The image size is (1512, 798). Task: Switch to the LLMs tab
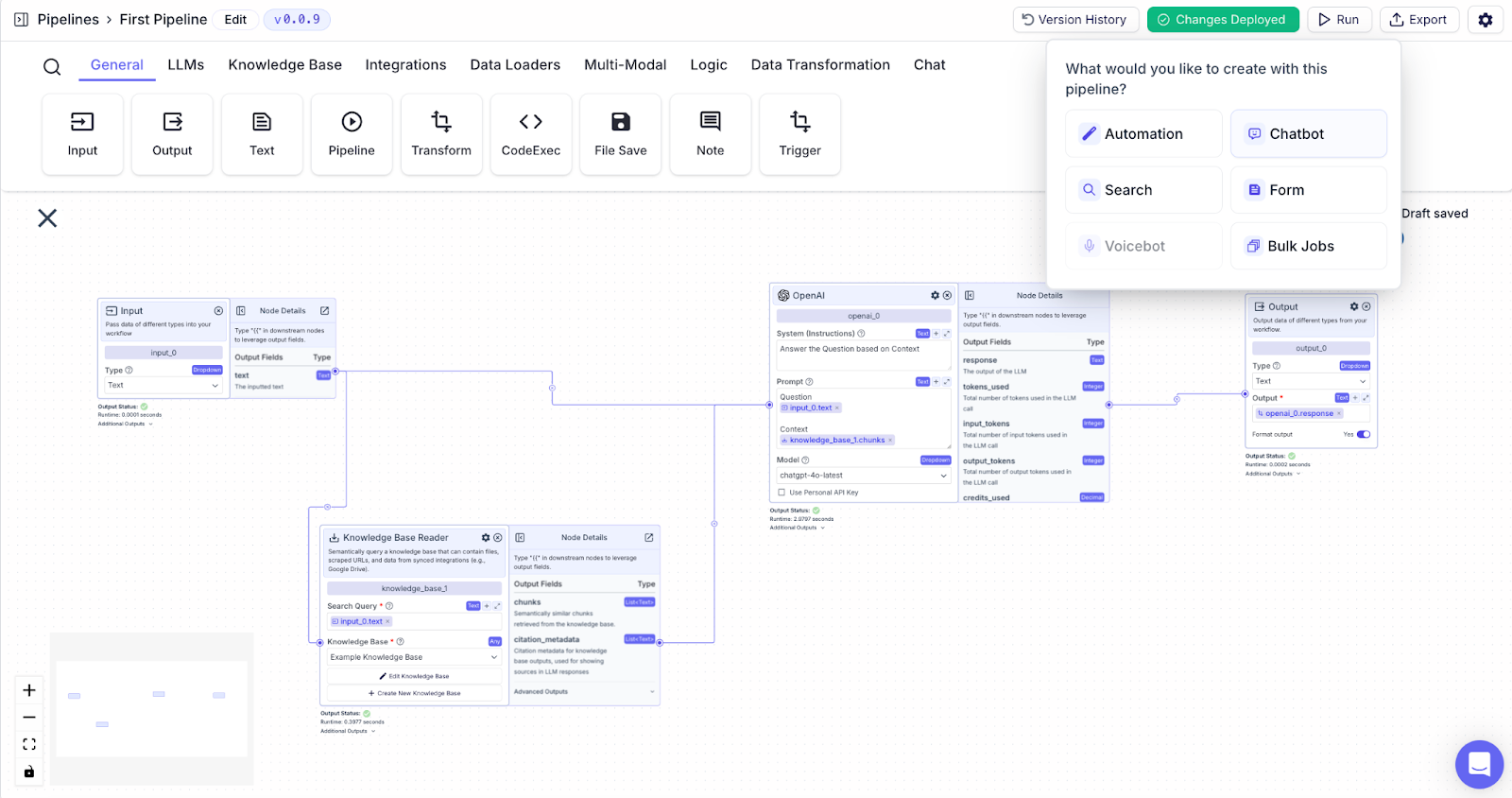point(186,65)
